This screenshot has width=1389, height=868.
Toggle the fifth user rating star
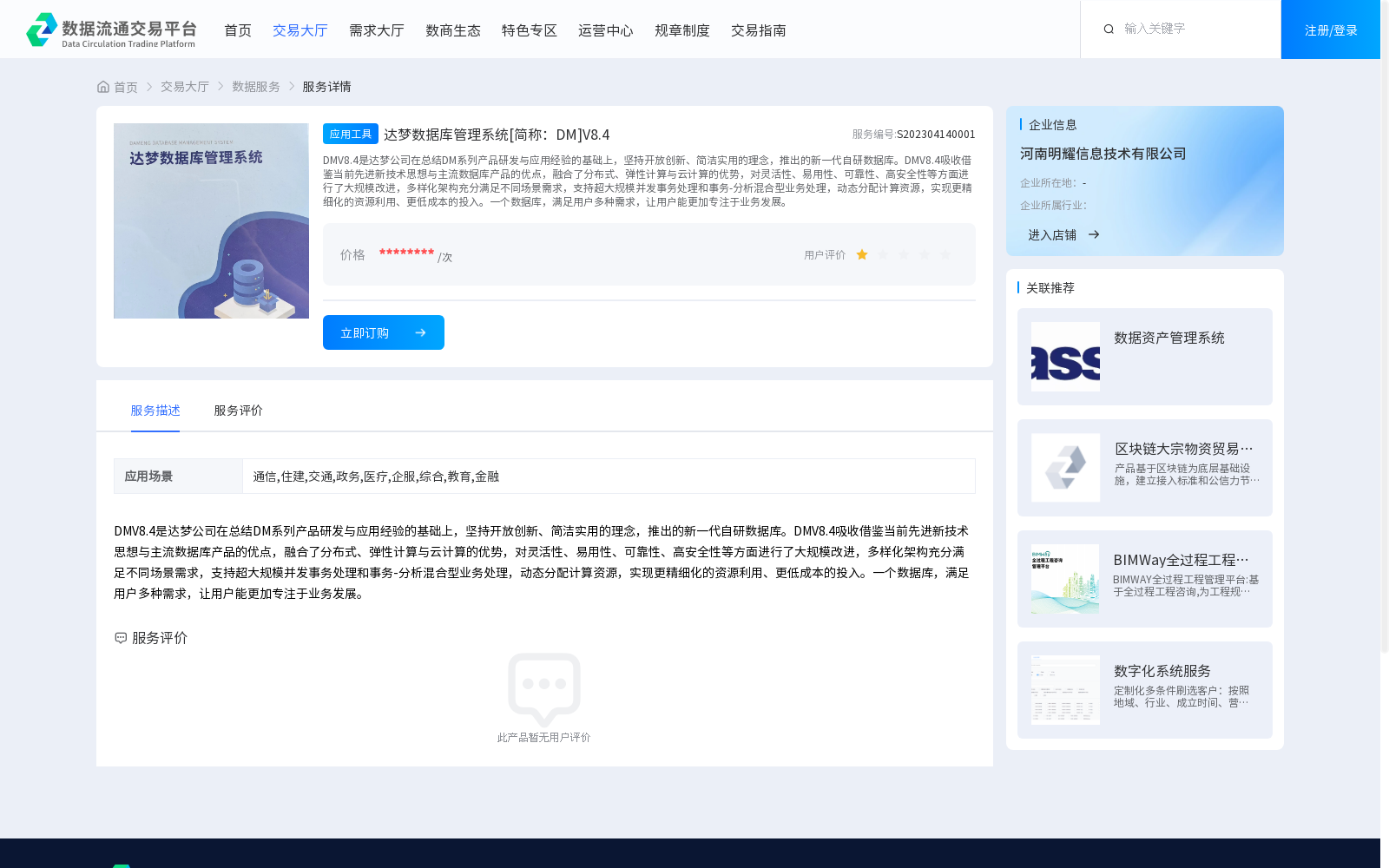point(945,254)
